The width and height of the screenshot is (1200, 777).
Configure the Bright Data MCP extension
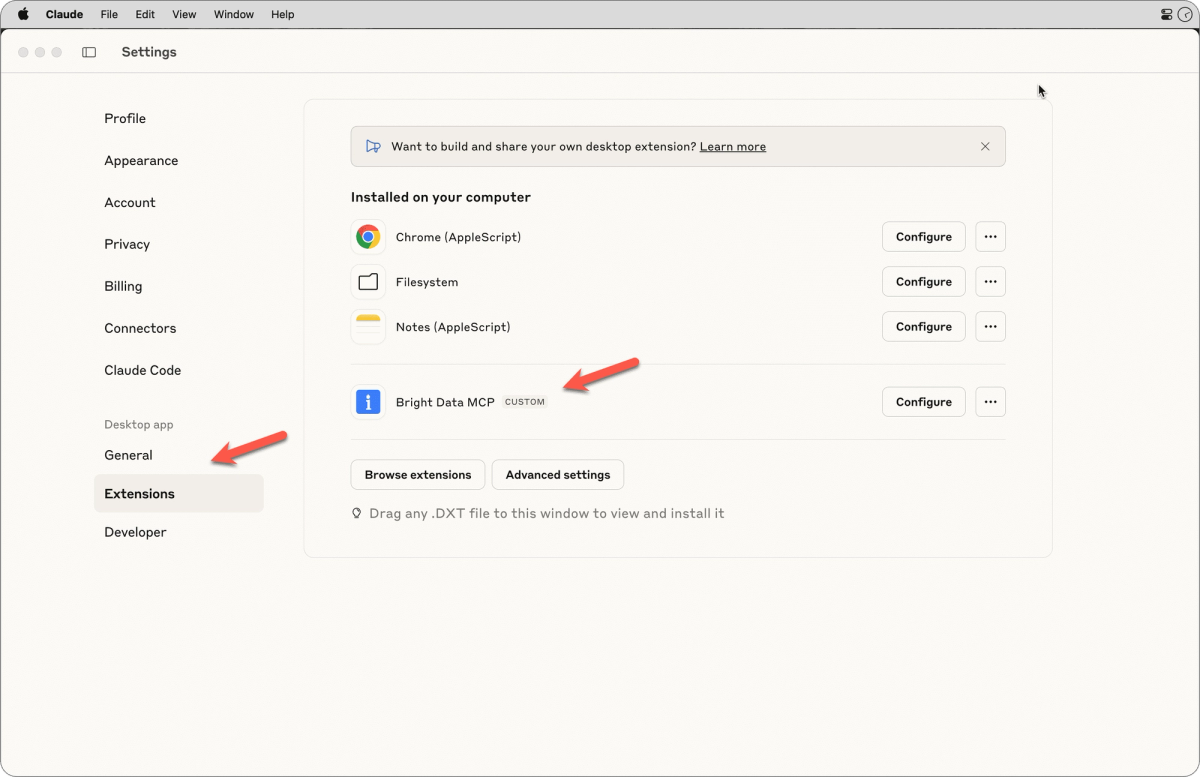click(x=924, y=402)
